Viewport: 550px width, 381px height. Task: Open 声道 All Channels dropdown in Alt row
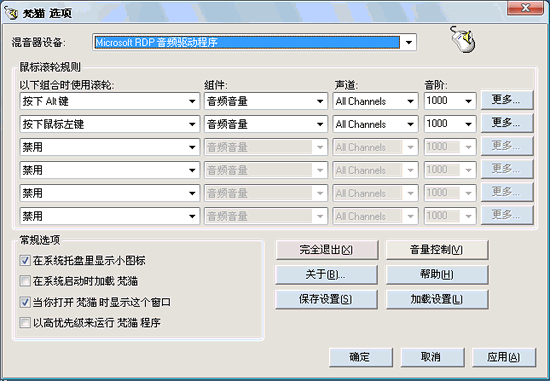[x=375, y=101]
